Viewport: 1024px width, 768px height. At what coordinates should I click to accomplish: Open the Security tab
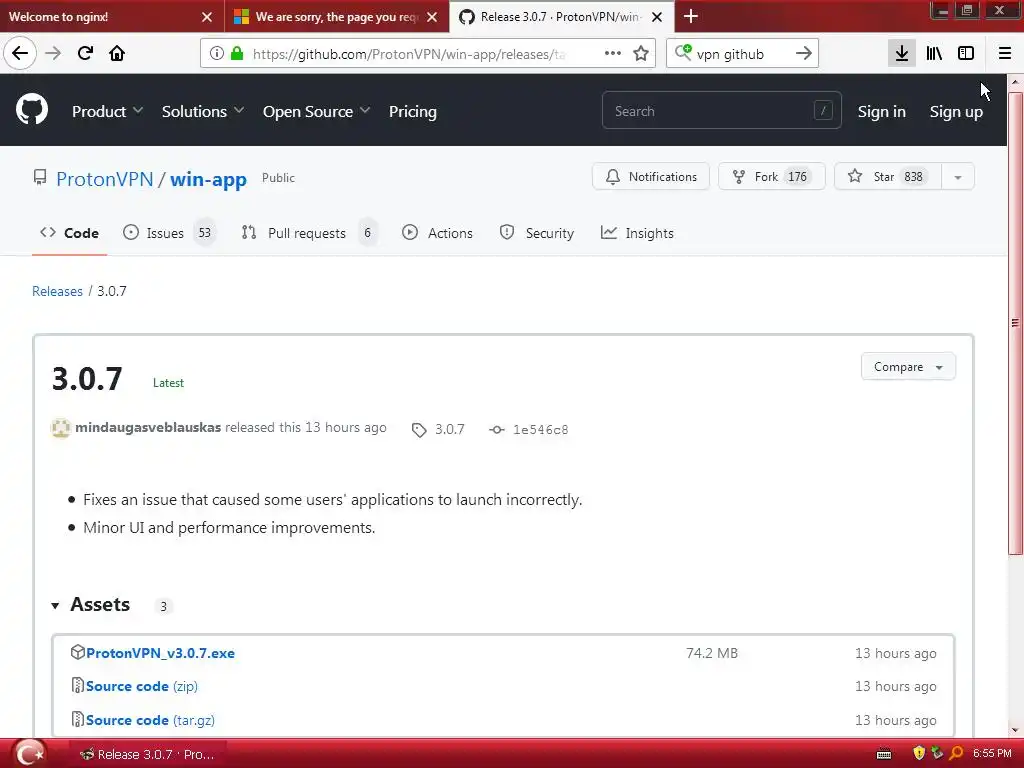point(537,233)
